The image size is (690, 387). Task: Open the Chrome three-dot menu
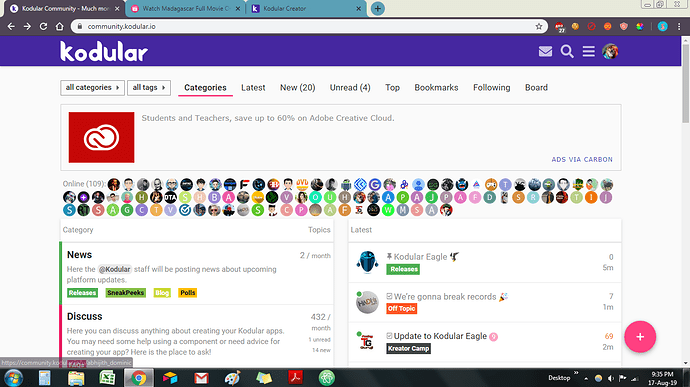click(679, 26)
